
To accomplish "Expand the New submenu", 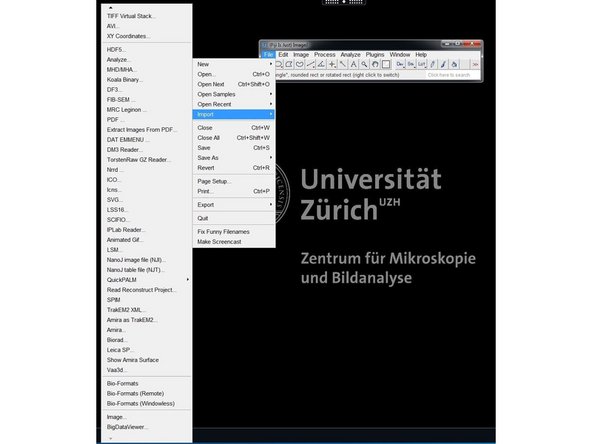I will (x=234, y=64).
